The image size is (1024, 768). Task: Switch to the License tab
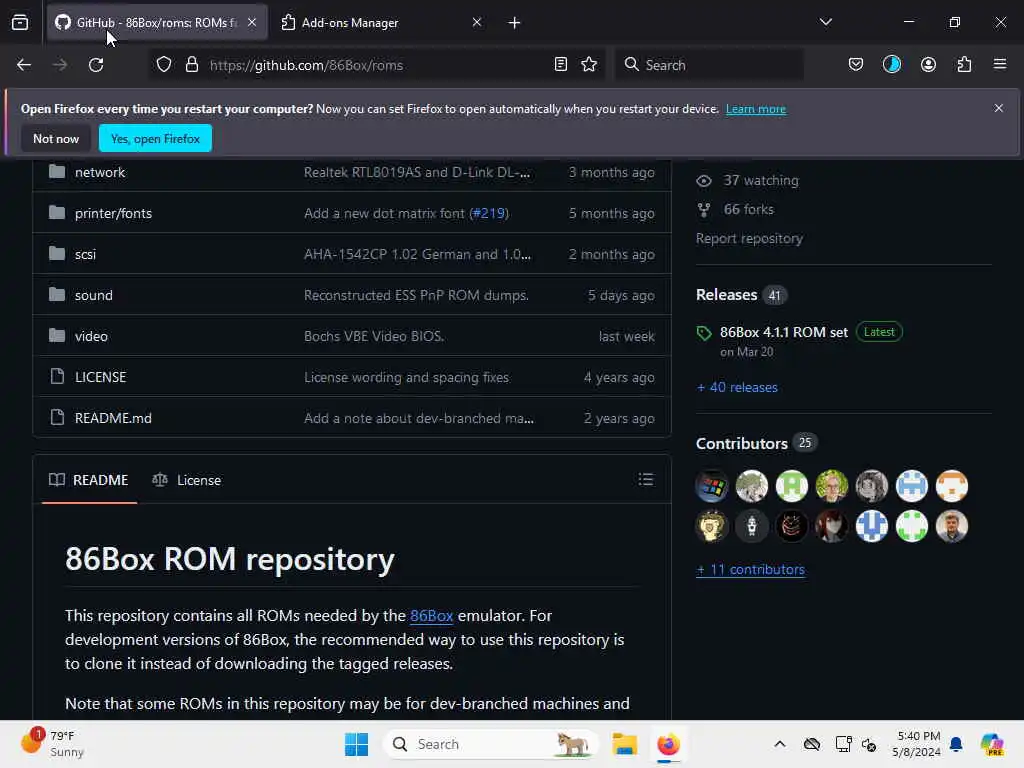[x=187, y=480]
